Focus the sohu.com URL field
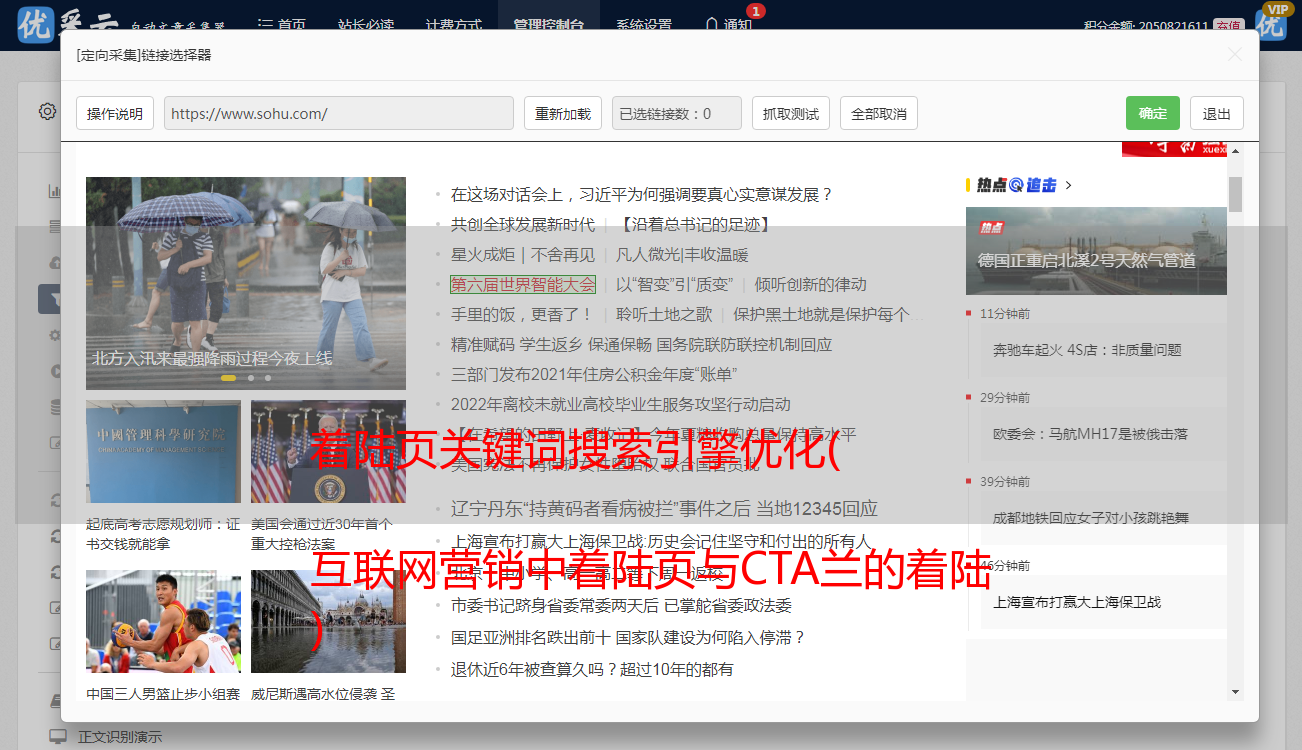Viewport: 1302px width, 750px height. 339,113
